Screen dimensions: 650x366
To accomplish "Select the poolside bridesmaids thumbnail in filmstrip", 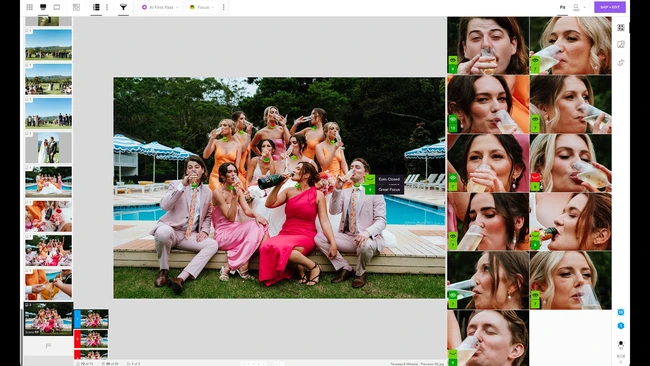I will click(48, 182).
